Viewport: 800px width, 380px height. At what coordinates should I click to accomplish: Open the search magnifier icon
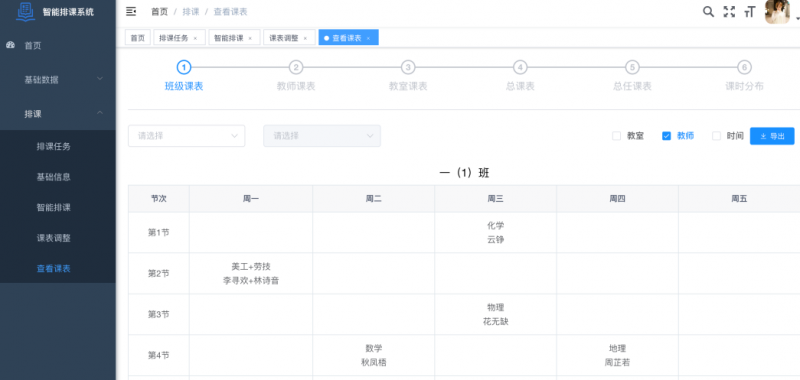(x=708, y=12)
